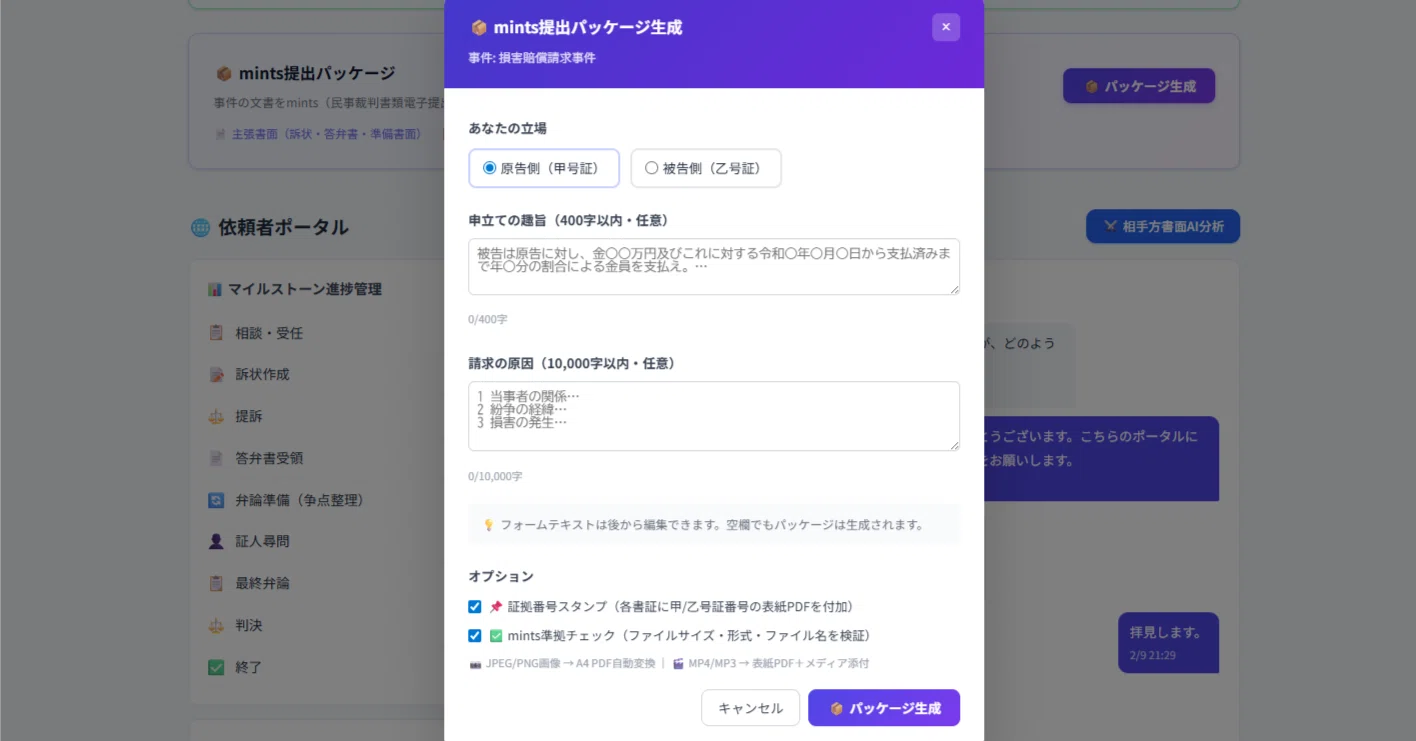Click 答弁書受領 milestone document icon
The width and height of the screenshot is (1416, 741).
[x=216, y=458]
